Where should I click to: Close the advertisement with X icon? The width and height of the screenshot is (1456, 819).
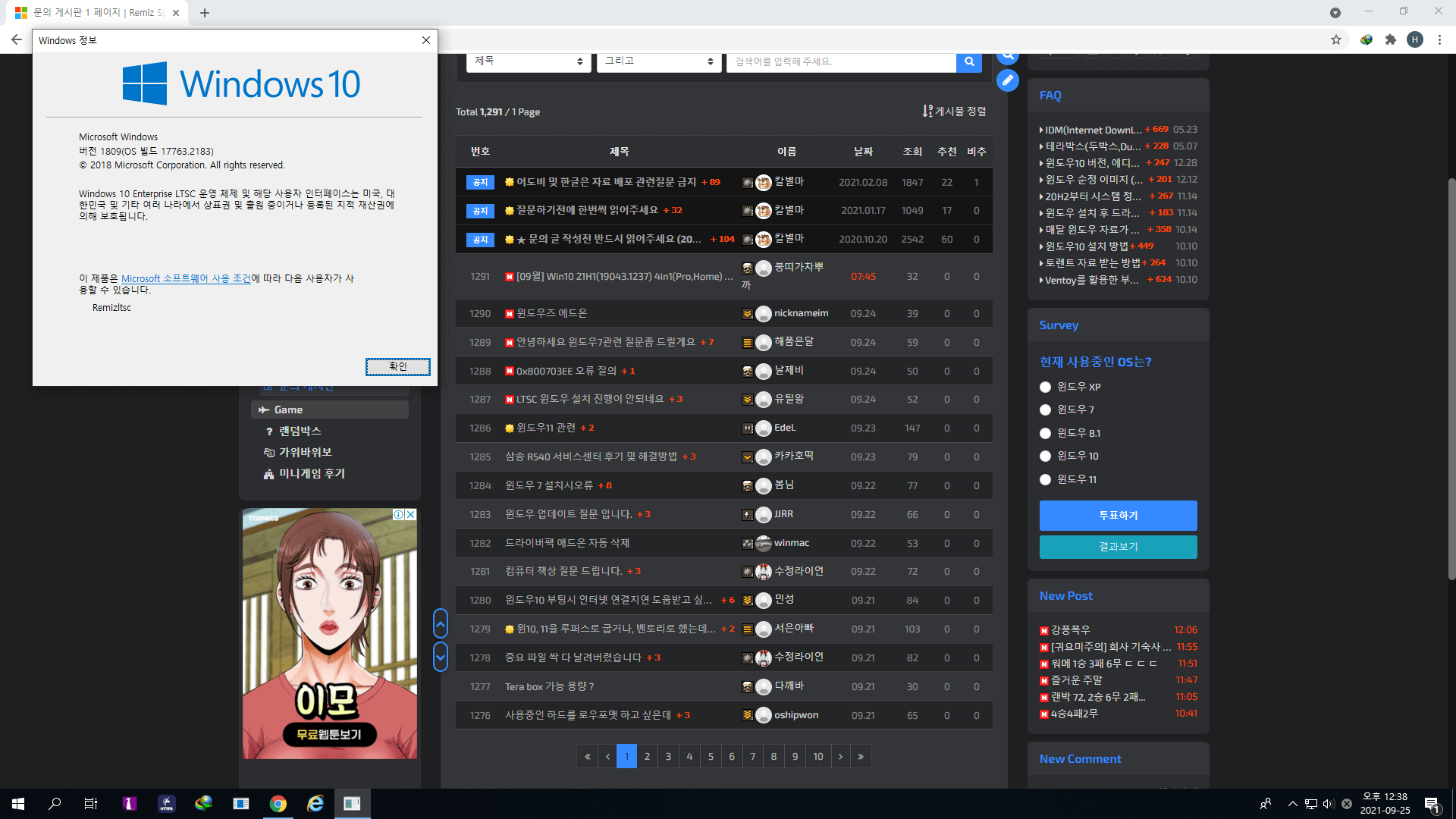[x=411, y=514]
